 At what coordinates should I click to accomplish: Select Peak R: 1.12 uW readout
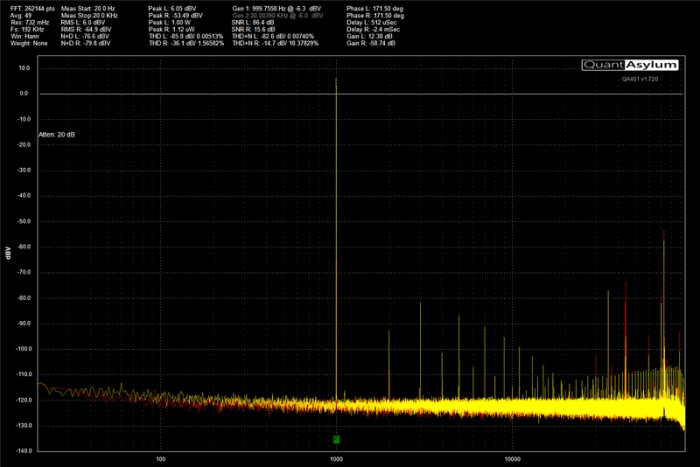[171, 29]
